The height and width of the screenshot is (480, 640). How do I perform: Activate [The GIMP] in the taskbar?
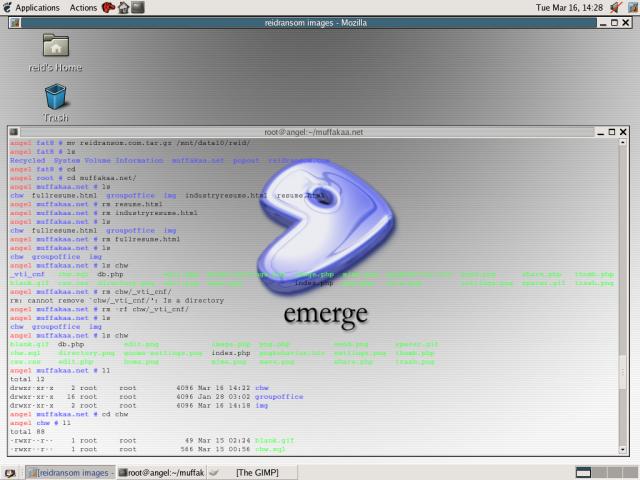point(250,472)
